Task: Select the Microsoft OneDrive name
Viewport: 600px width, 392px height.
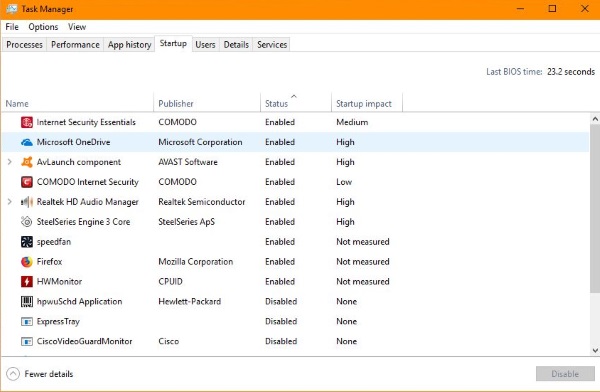Action: [x=73, y=142]
